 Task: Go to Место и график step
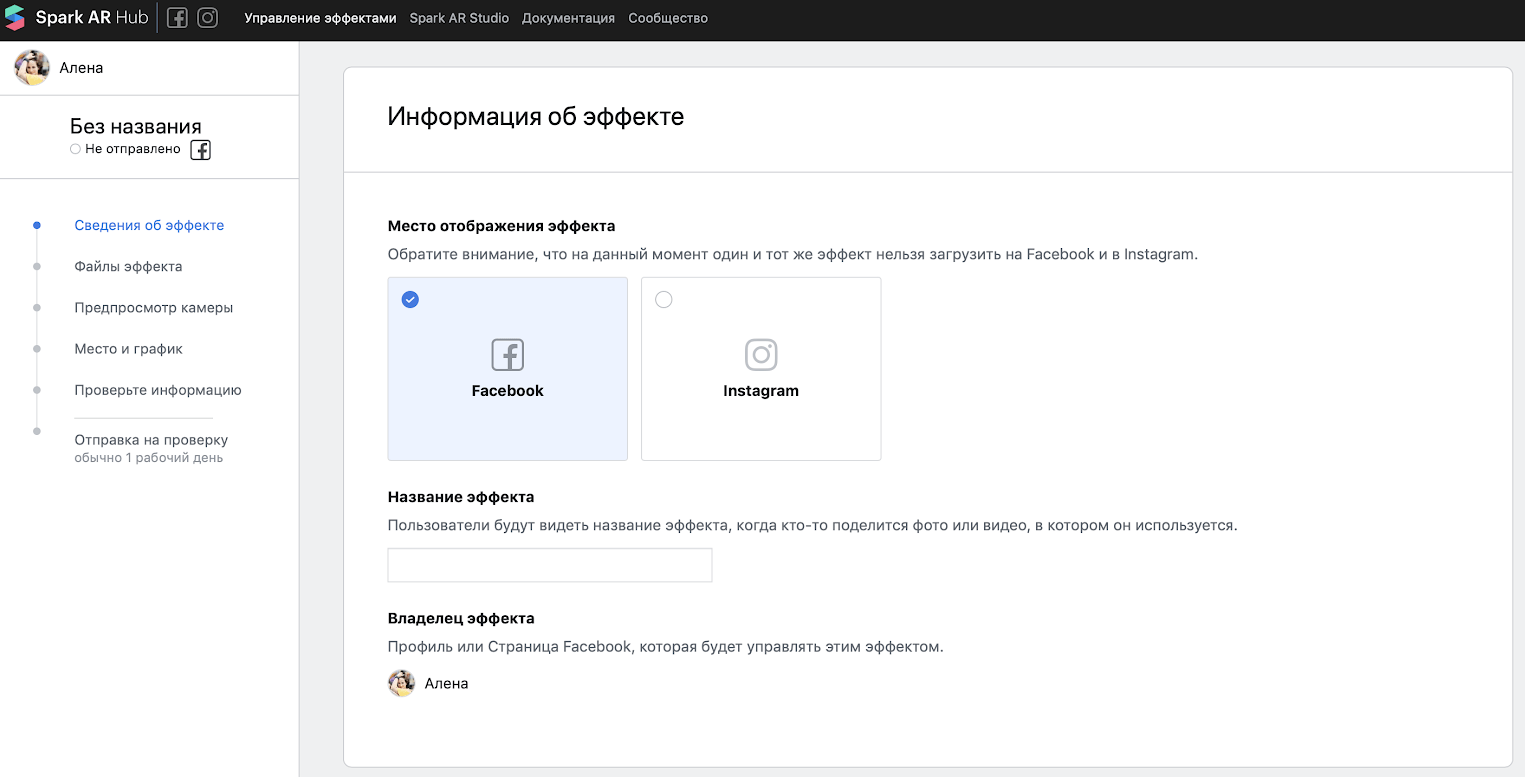click(128, 349)
